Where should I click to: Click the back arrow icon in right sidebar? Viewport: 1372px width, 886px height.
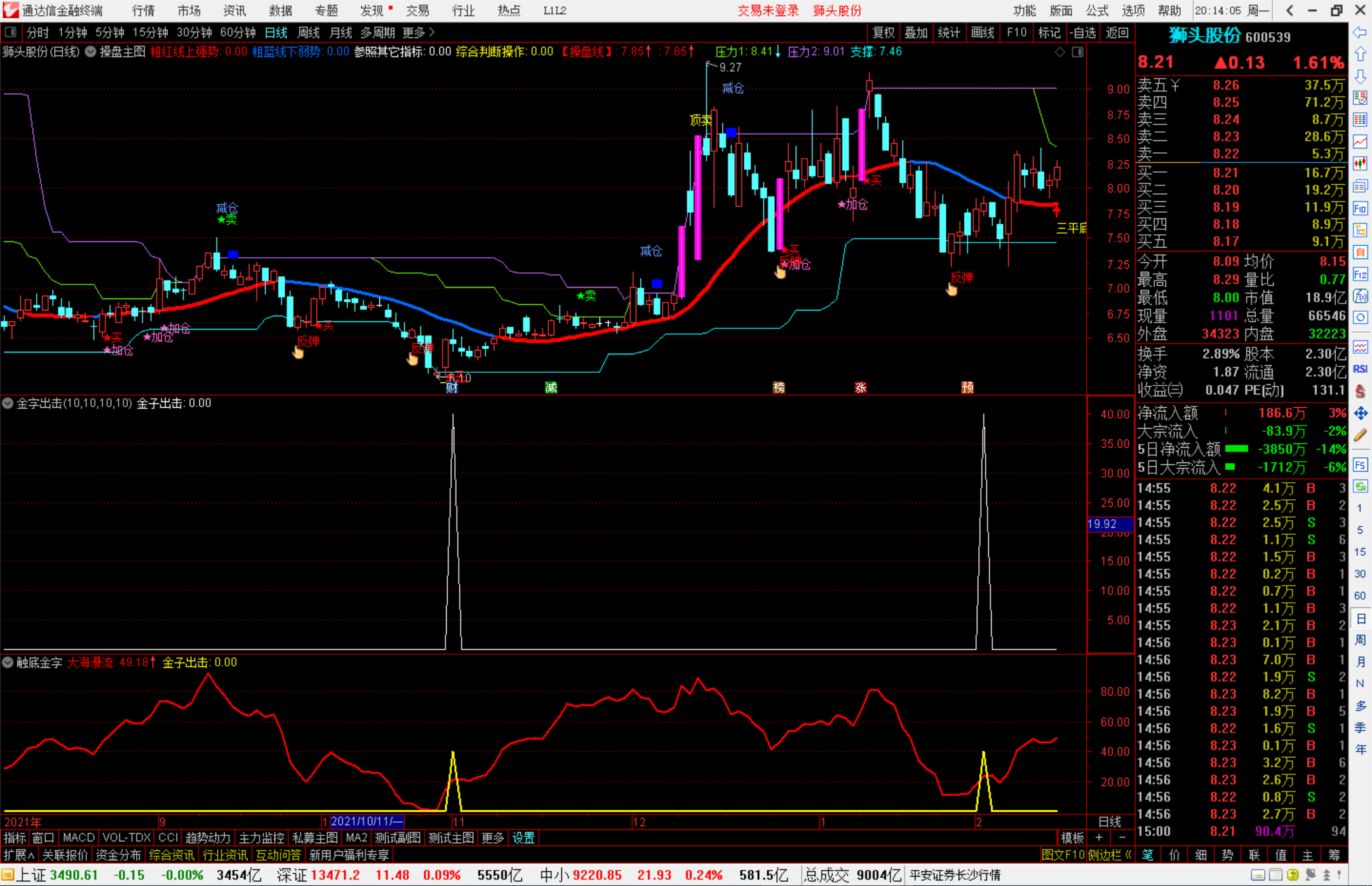coord(1360,32)
